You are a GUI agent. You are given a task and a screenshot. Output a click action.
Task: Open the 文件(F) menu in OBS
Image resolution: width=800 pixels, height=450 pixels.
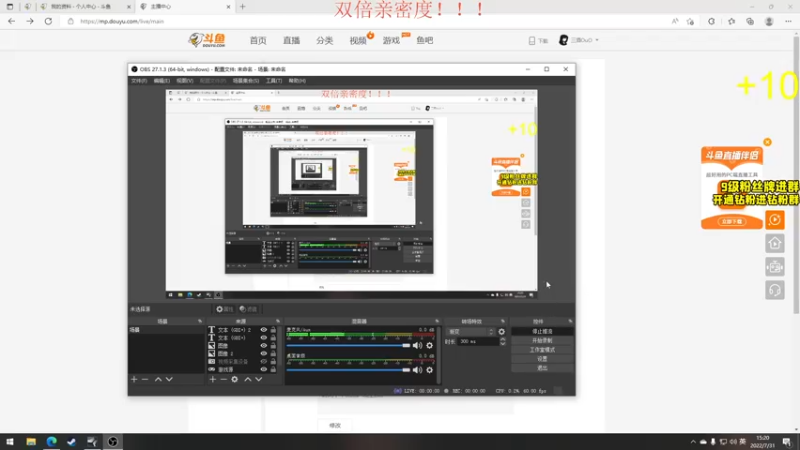[x=139, y=81]
